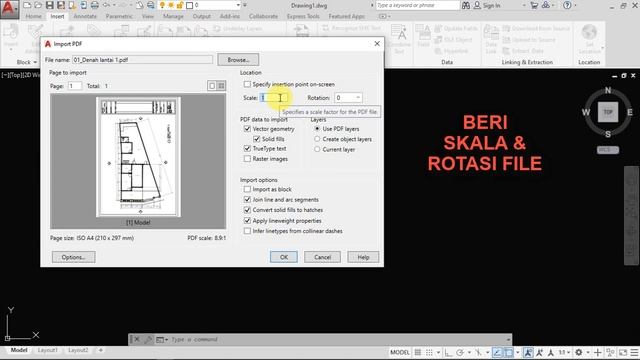Image resolution: width=640 pixels, height=360 pixels.
Task: Switch to the Output ribbon tab
Action: tap(202, 16)
